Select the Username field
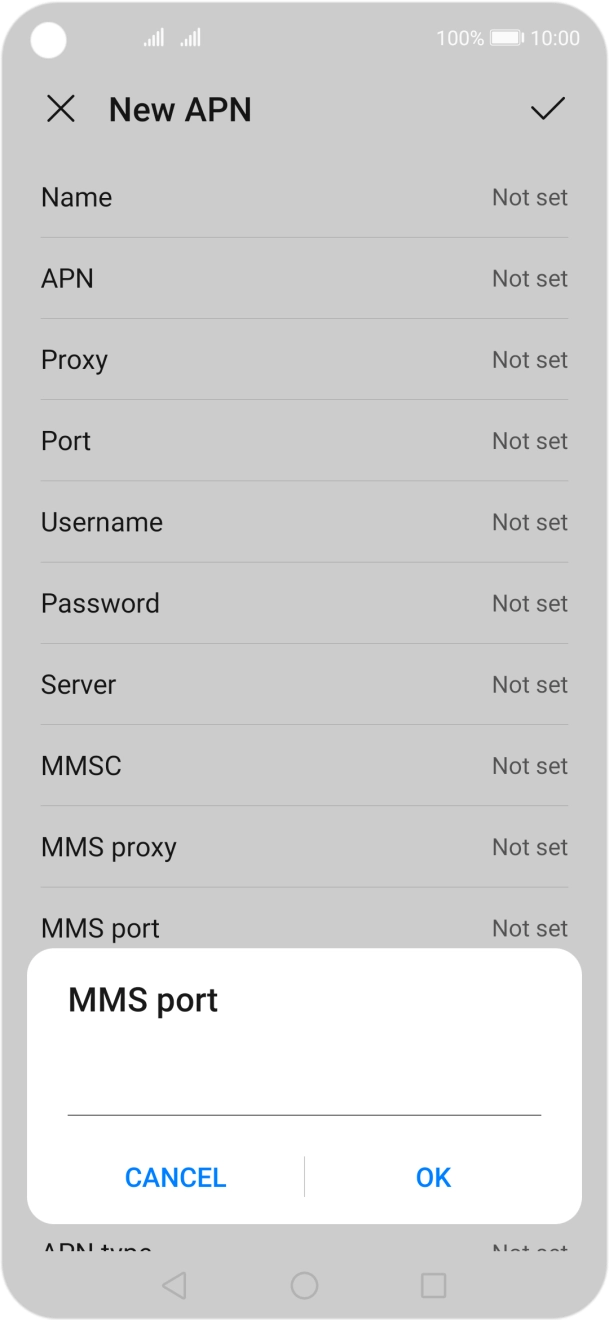The height and width of the screenshot is (1320, 609). (x=304, y=522)
